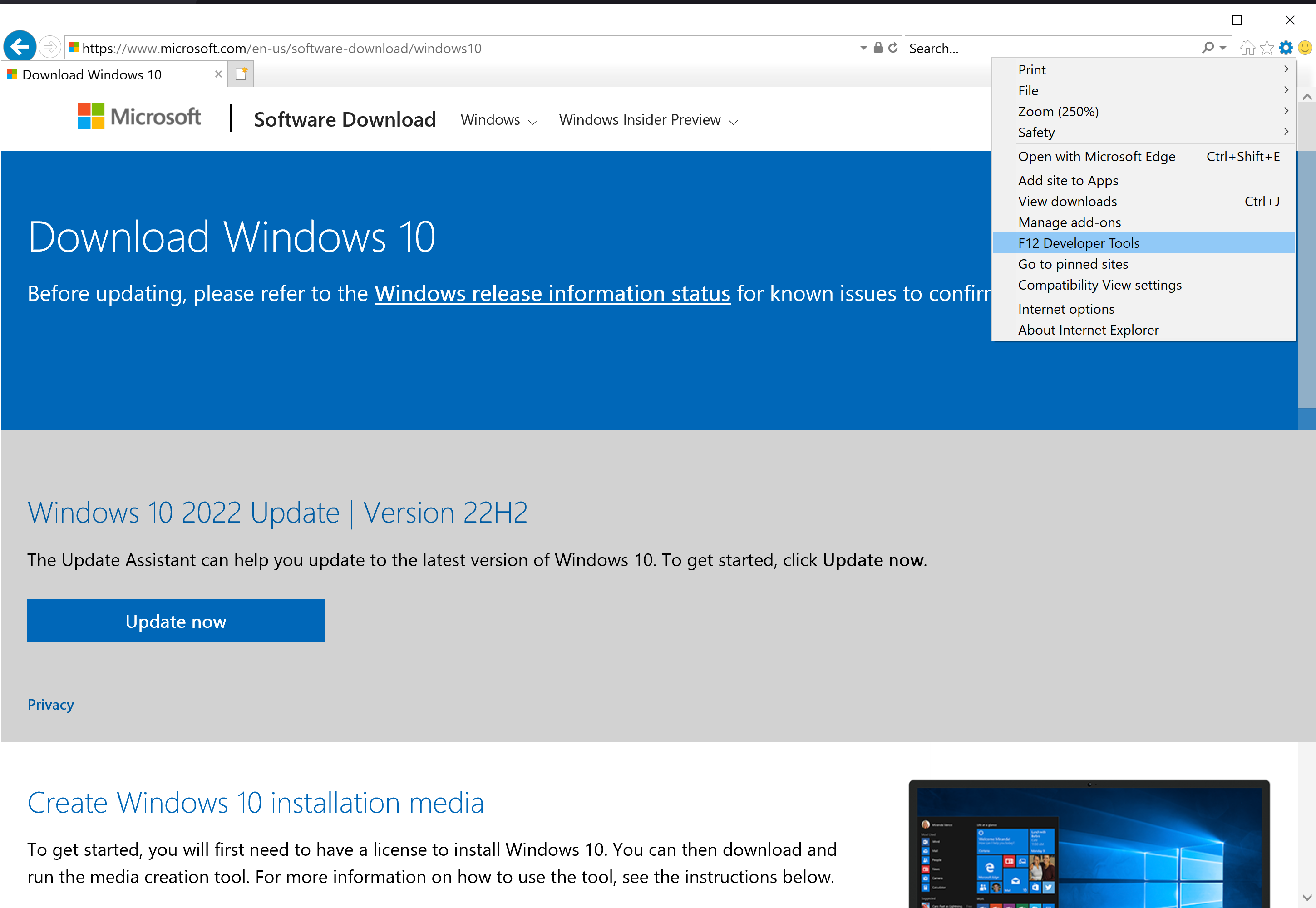Image resolution: width=1316 pixels, height=908 pixels.
Task: Click the scrollbar up arrow
Action: point(1307,97)
